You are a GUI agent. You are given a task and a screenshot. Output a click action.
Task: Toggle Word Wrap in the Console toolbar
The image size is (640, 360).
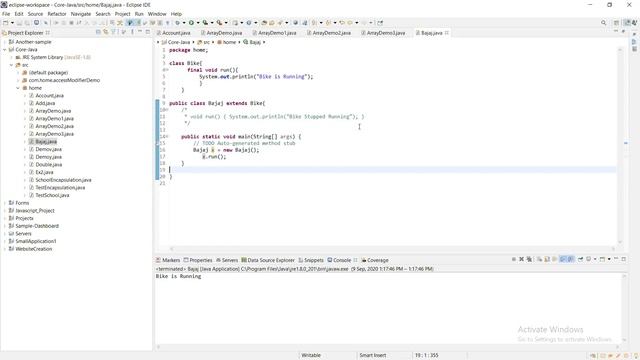554,259
